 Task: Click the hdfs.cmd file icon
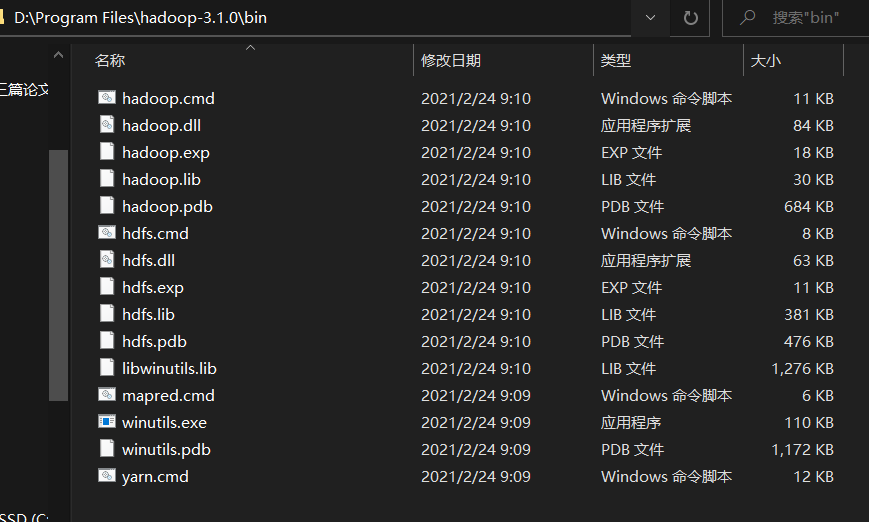[107, 232]
